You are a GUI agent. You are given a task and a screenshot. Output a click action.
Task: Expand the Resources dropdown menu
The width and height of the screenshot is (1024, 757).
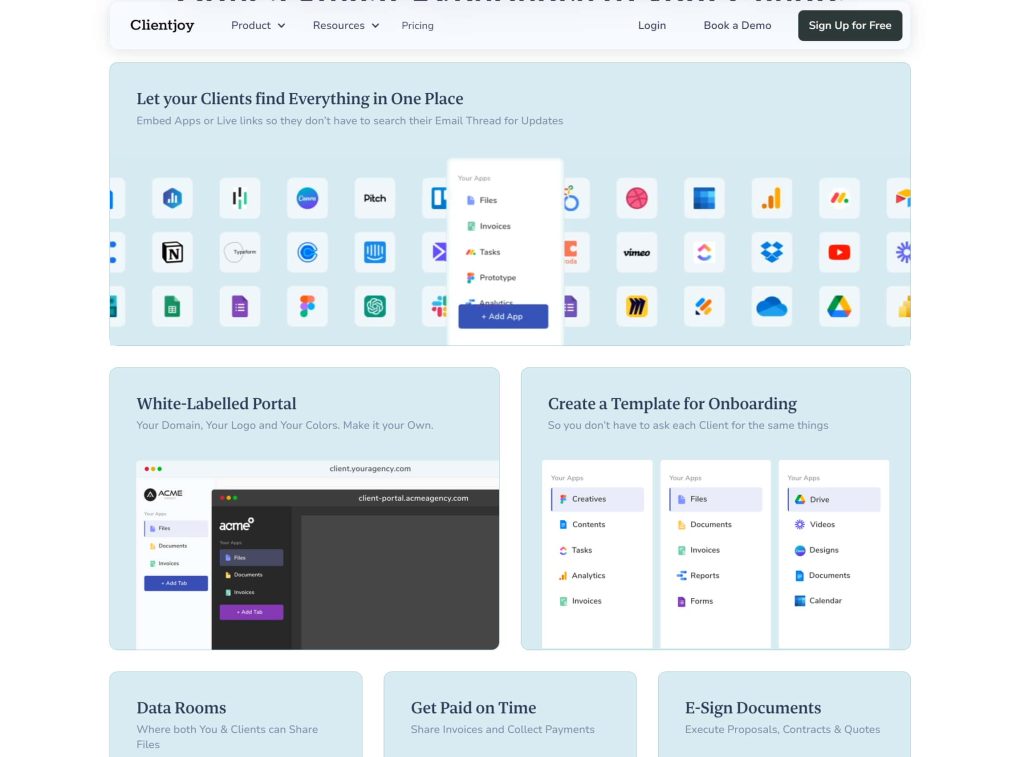345,25
